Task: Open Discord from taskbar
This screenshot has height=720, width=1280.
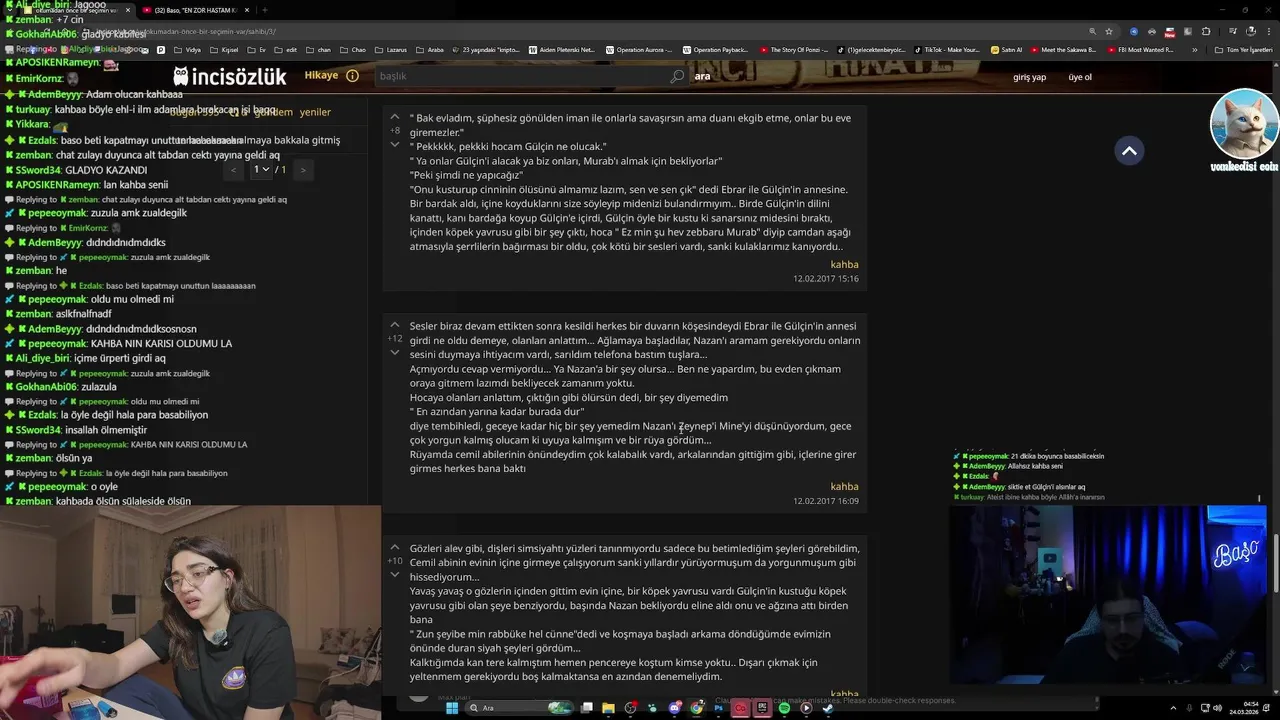Action: (x=675, y=708)
